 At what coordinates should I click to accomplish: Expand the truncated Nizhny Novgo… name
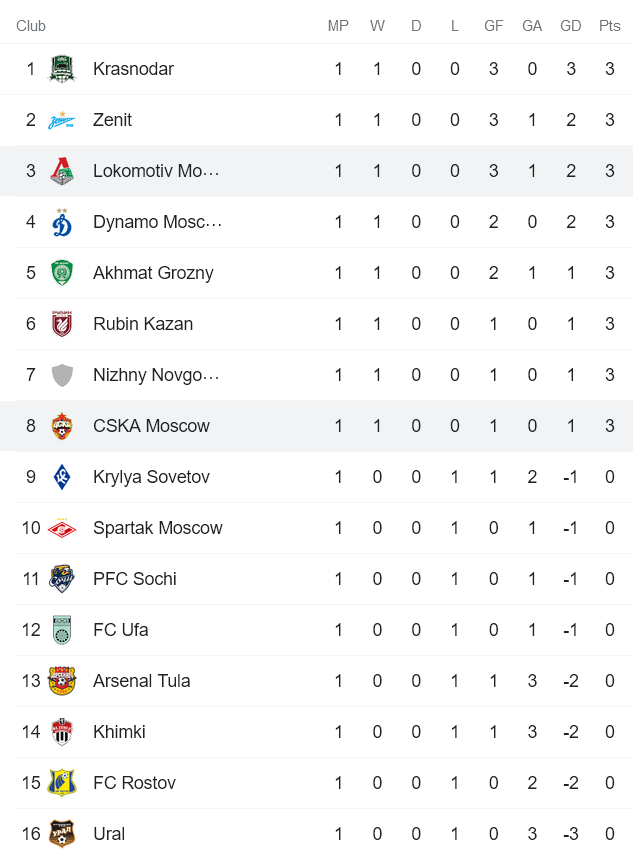[x=156, y=375]
